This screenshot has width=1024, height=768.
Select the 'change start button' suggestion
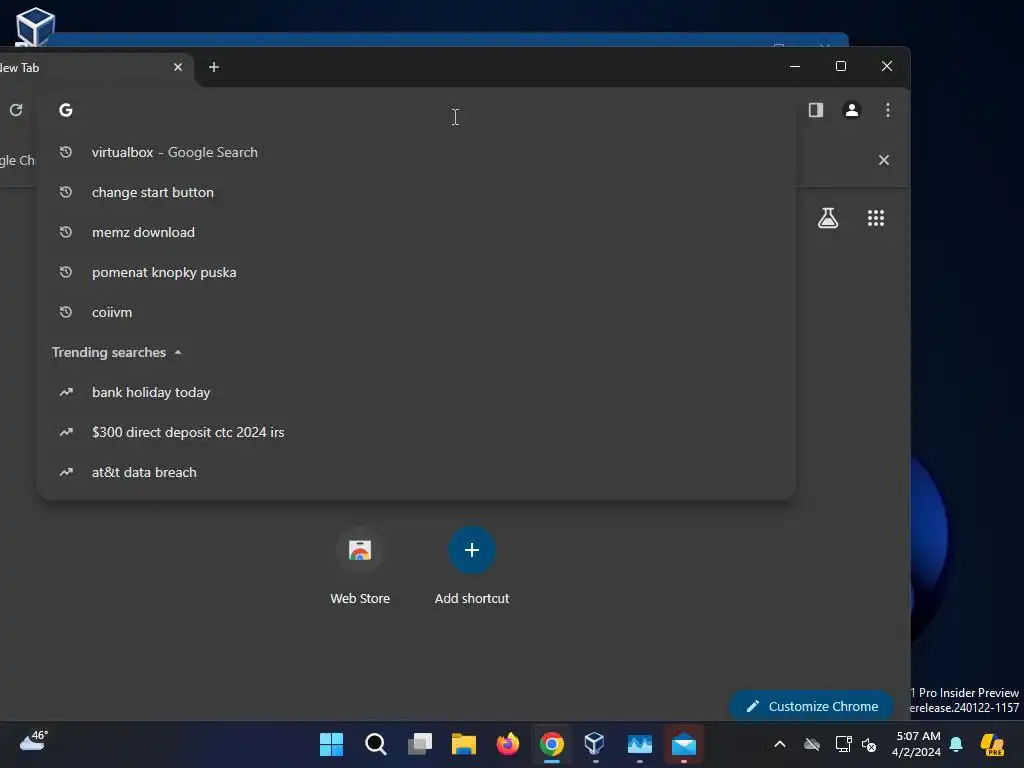[x=416, y=192]
